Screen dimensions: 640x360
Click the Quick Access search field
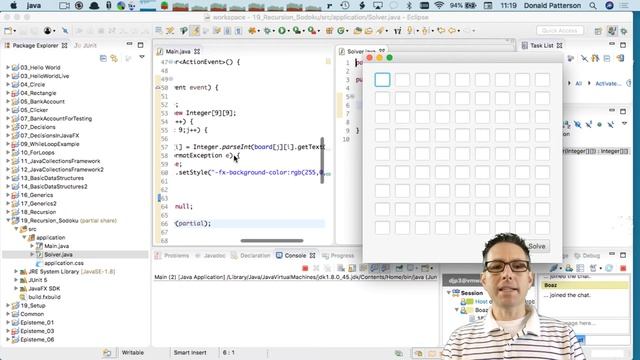(x=560, y=31)
